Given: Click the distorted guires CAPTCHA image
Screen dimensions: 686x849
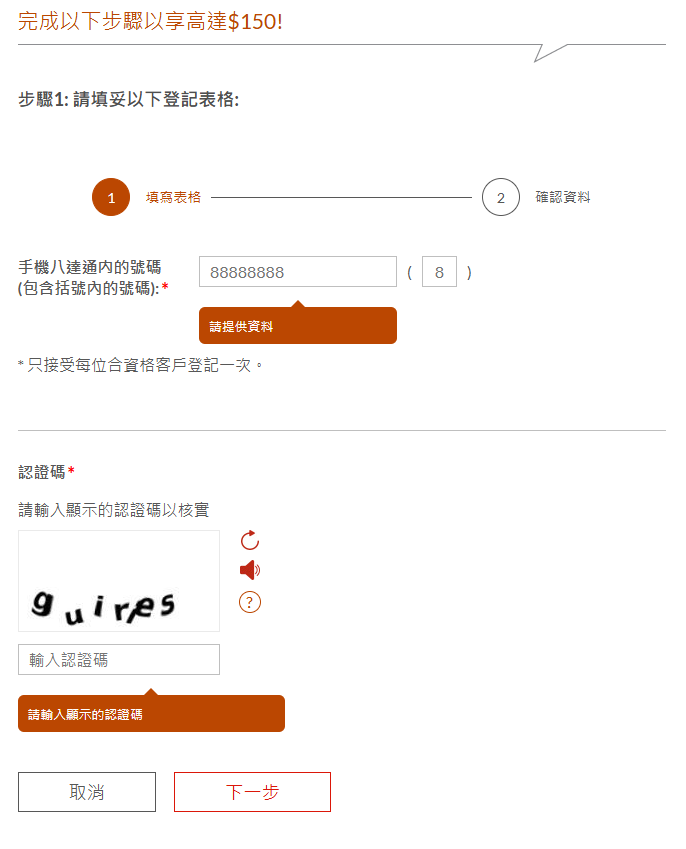Looking at the screenshot, I should (x=118, y=581).
